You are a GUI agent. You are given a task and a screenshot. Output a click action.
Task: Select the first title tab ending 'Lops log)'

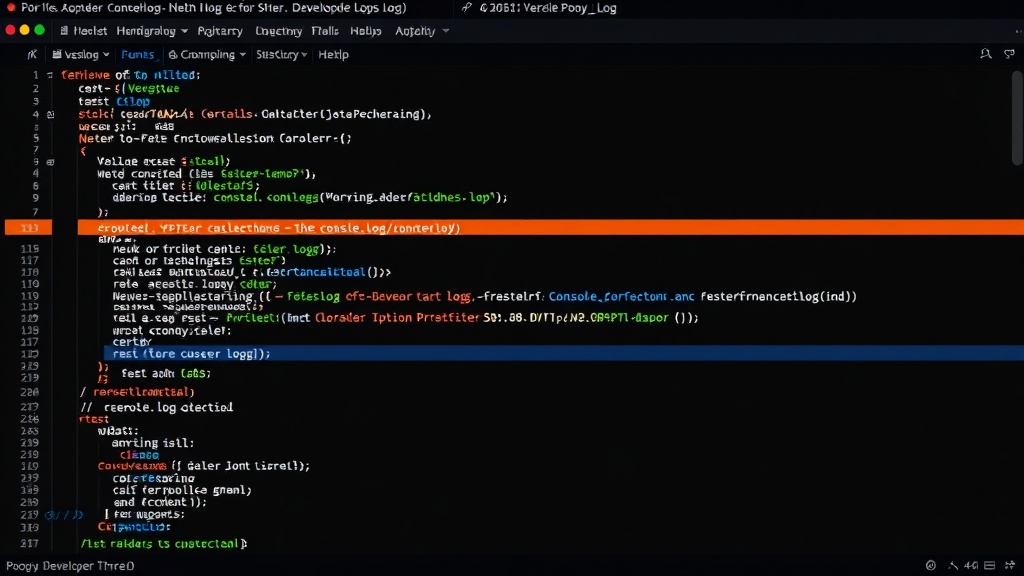(x=214, y=8)
